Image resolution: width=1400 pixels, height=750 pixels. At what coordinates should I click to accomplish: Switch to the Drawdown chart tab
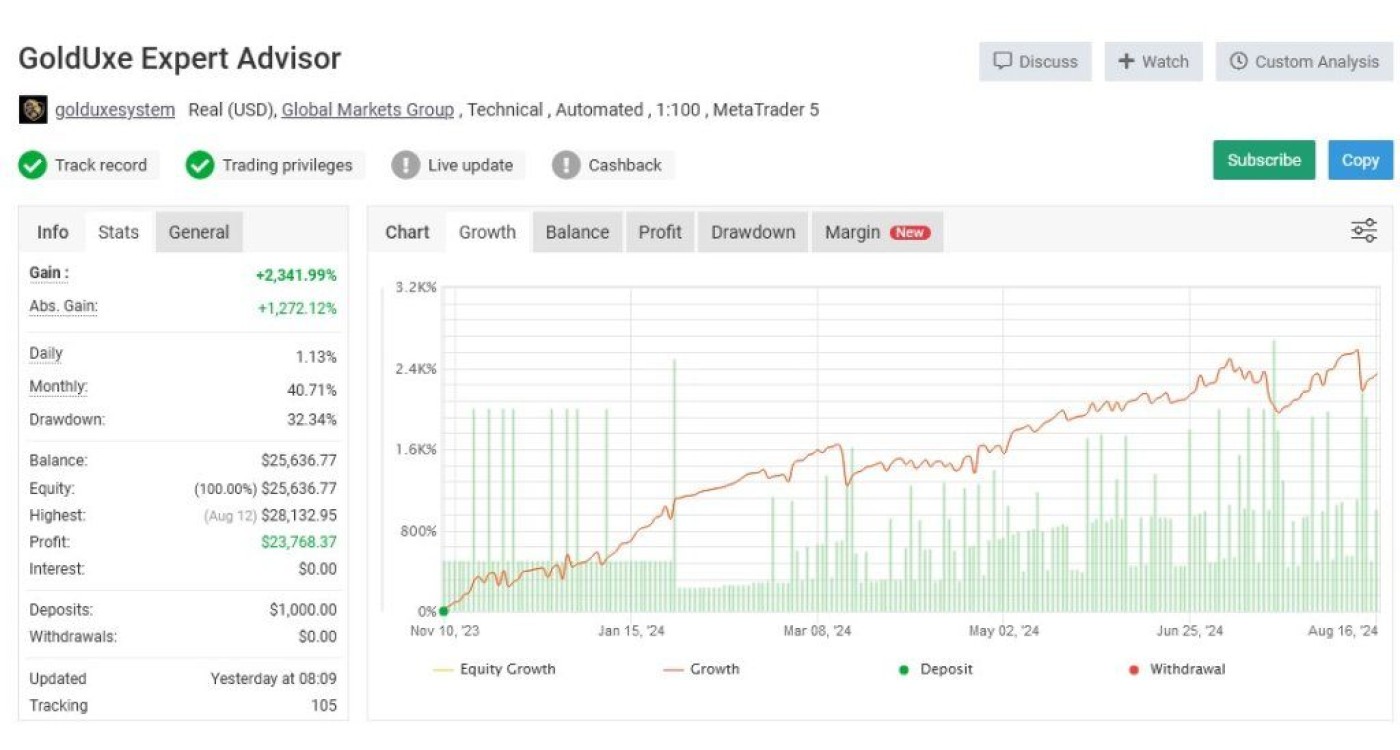tap(753, 232)
